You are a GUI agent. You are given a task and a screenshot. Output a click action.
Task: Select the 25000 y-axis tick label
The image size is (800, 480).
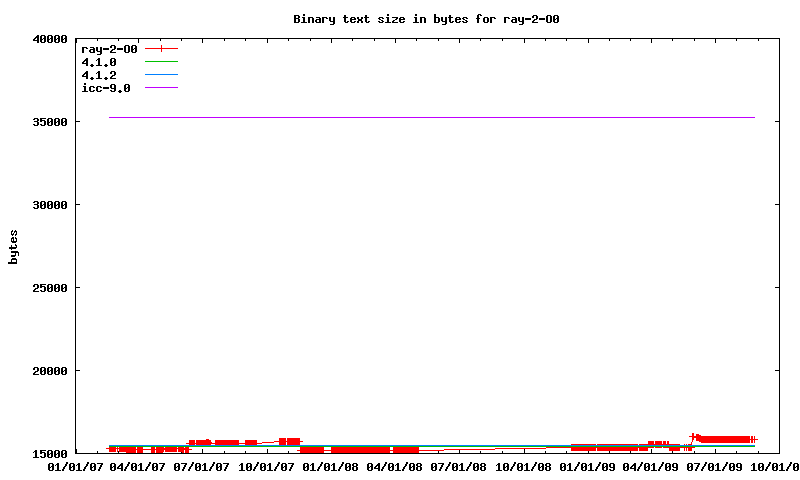point(49,288)
